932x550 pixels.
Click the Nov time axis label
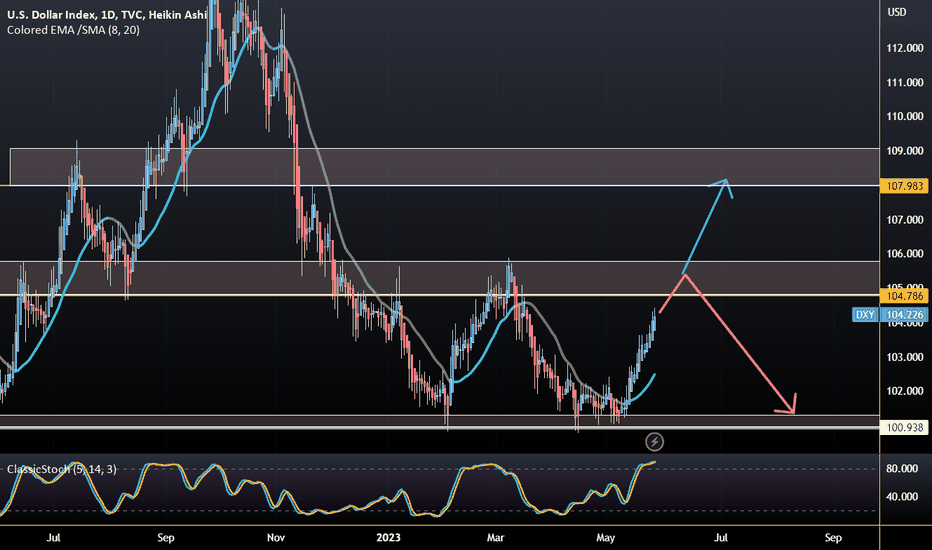point(276,538)
